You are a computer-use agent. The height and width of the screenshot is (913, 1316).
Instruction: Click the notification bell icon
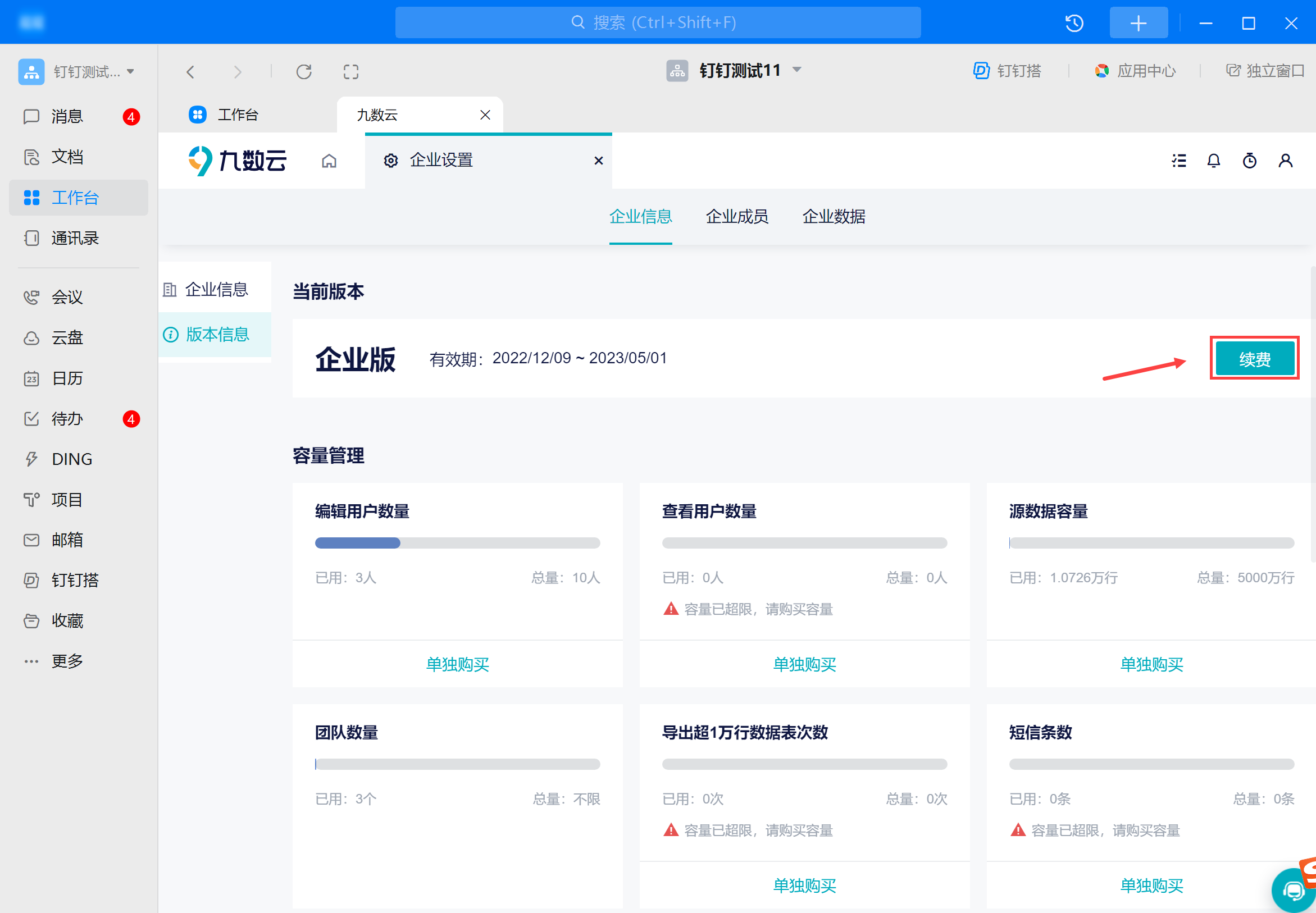[x=1213, y=161]
